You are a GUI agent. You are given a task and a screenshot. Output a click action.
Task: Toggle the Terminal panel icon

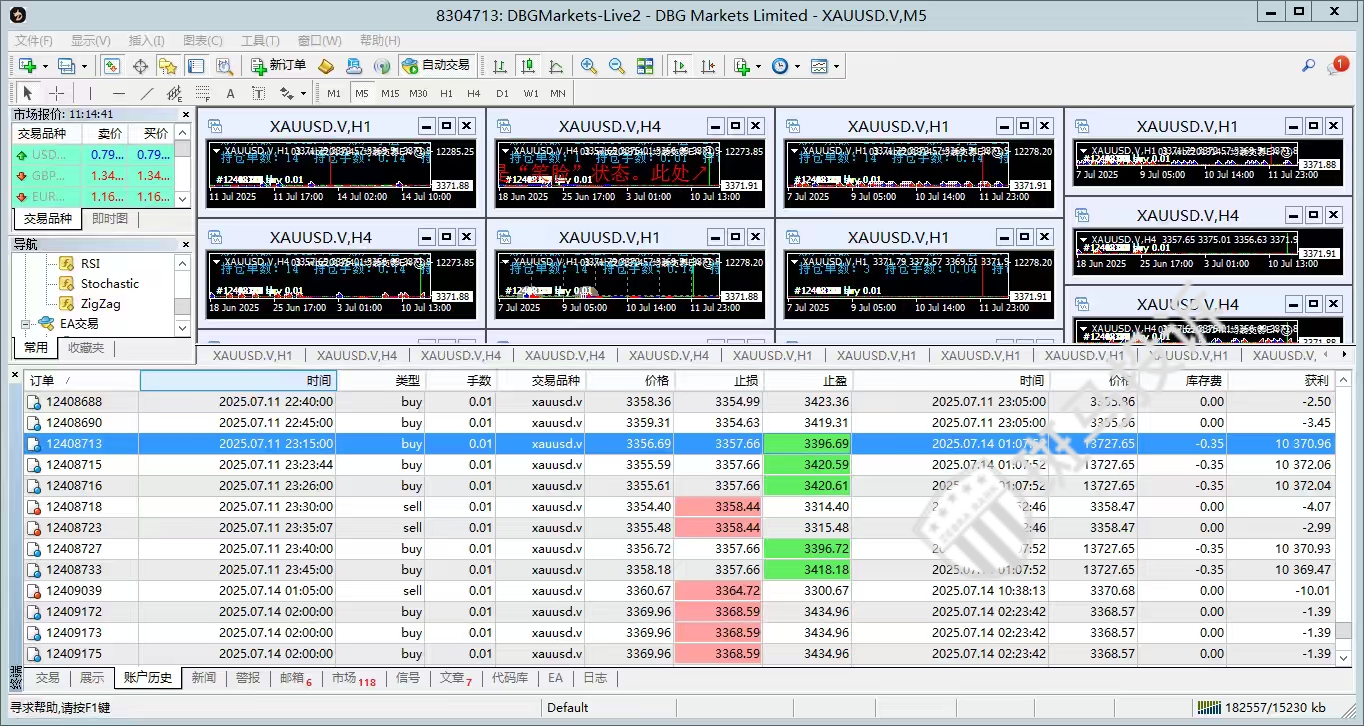coord(196,66)
